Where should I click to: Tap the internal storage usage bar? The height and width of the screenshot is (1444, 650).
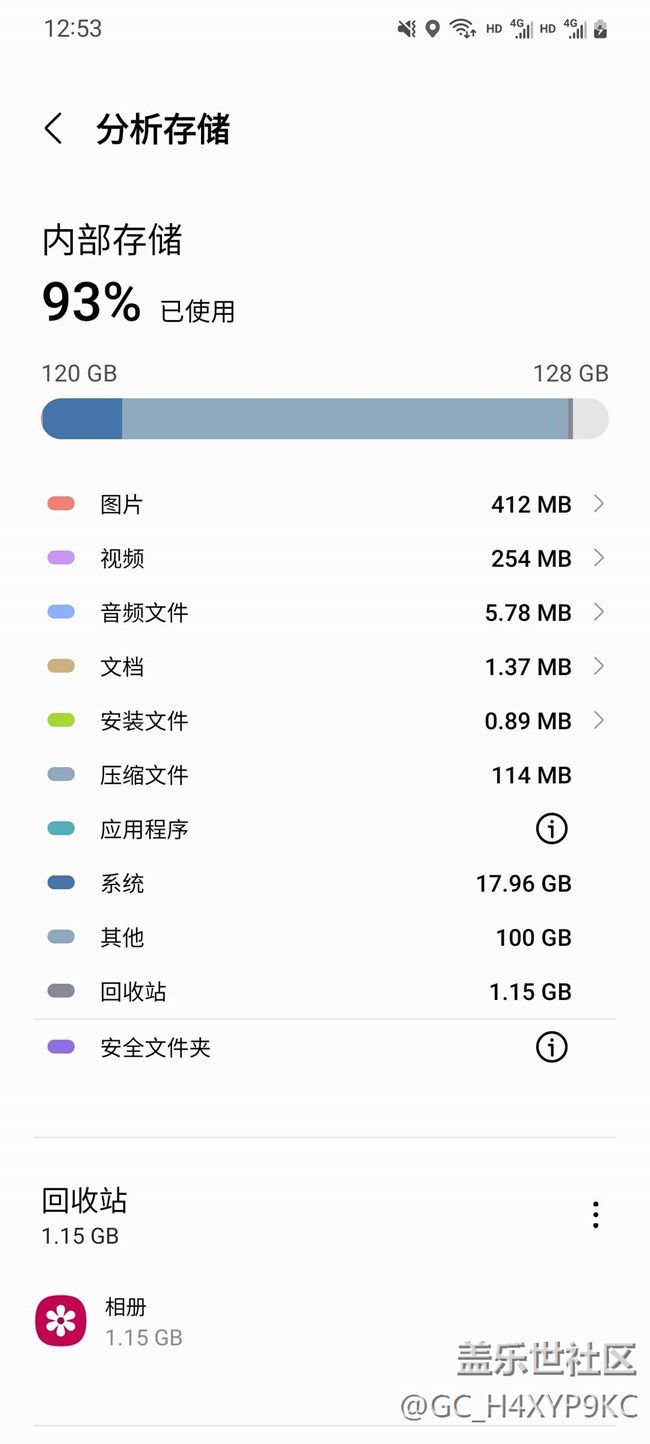point(324,419)
